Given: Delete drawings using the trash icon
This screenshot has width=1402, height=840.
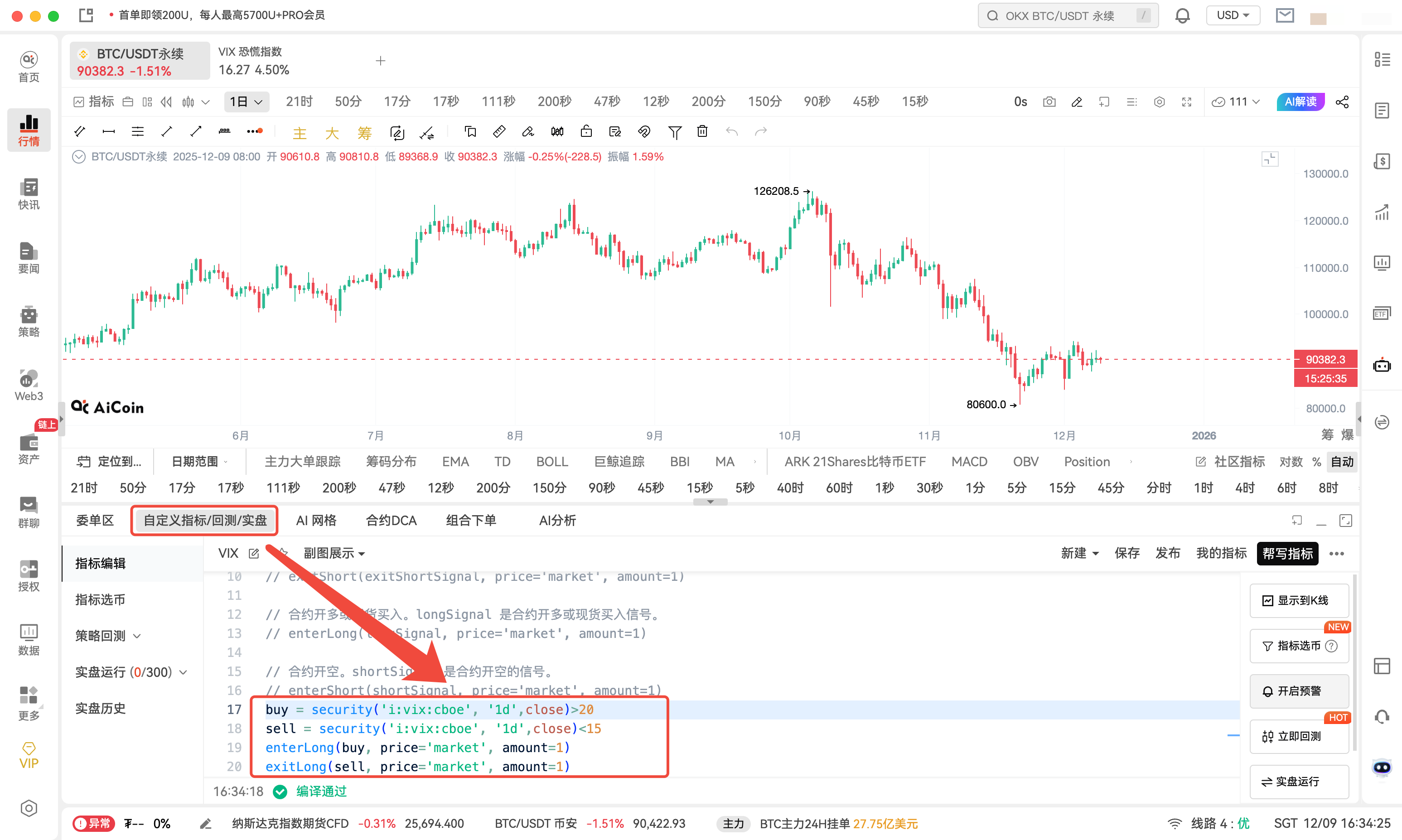Looking at the screenshot, I should 702,131.
